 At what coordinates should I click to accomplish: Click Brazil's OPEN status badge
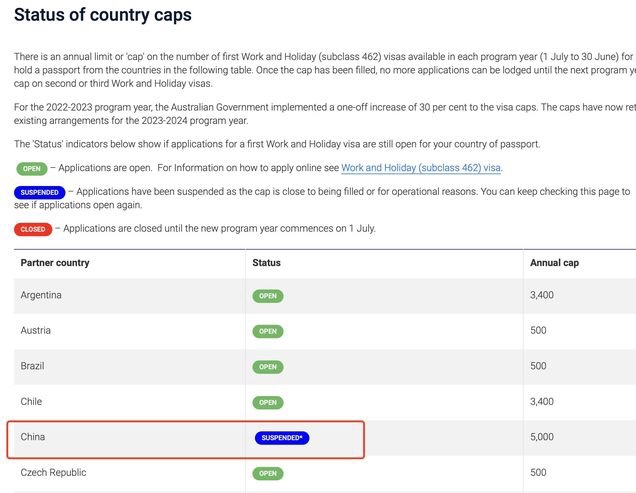[268, 367]
